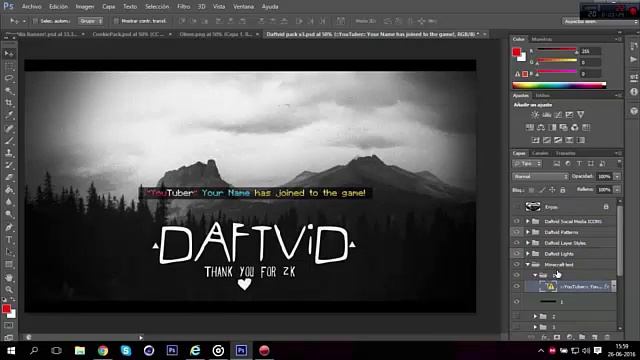Open Skype from the Windows taskbar

point(126,351)
